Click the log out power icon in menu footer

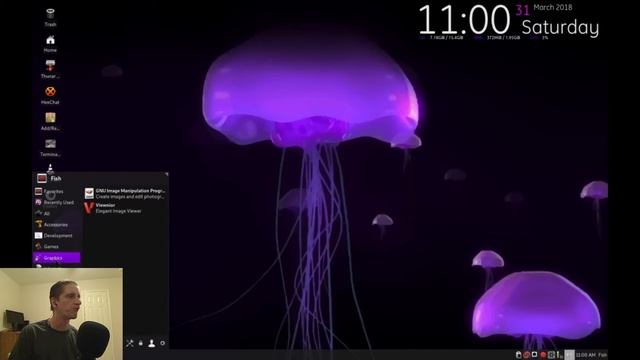point(162,343)
